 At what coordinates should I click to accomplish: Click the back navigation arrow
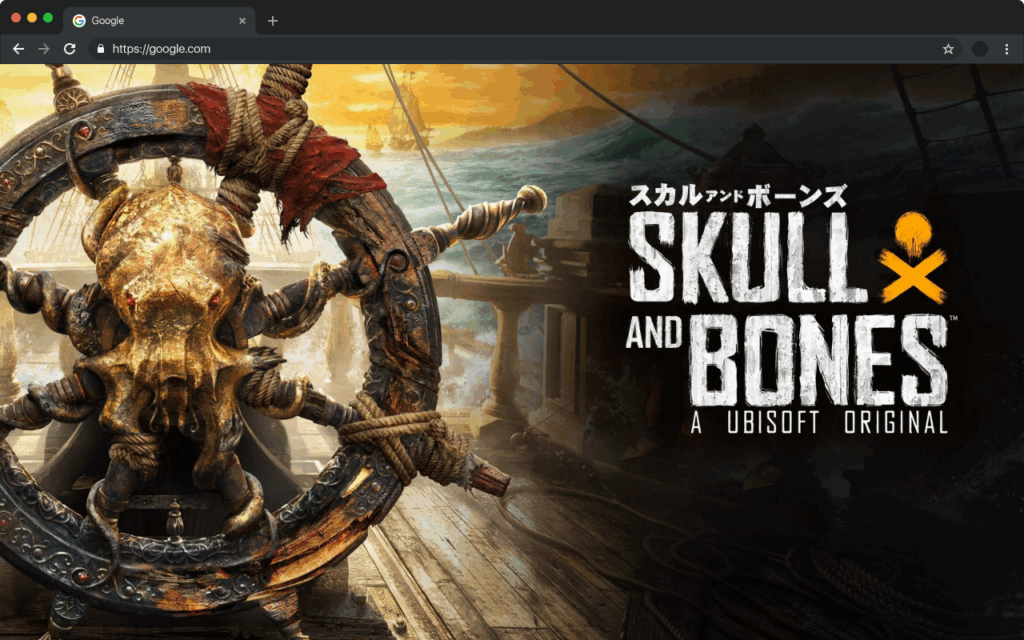click(18, 48)
